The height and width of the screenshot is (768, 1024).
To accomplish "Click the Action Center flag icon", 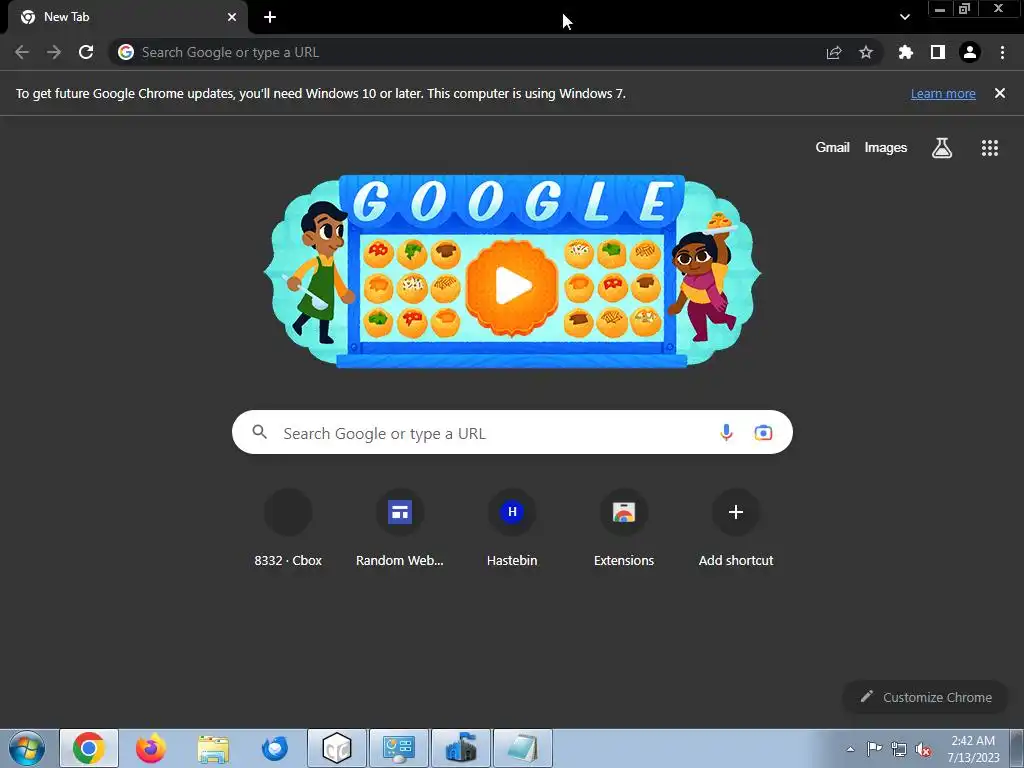I will (874, 749).
